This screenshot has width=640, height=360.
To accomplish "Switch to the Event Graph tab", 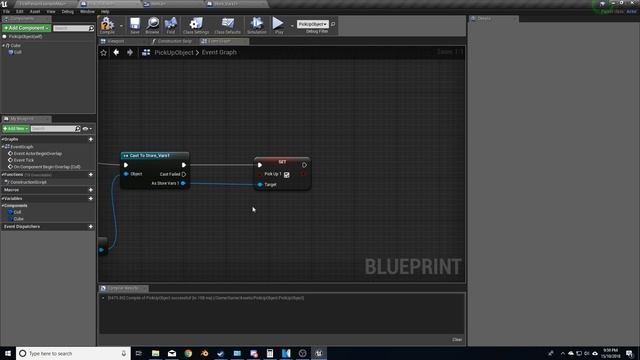I will [224, 41].
